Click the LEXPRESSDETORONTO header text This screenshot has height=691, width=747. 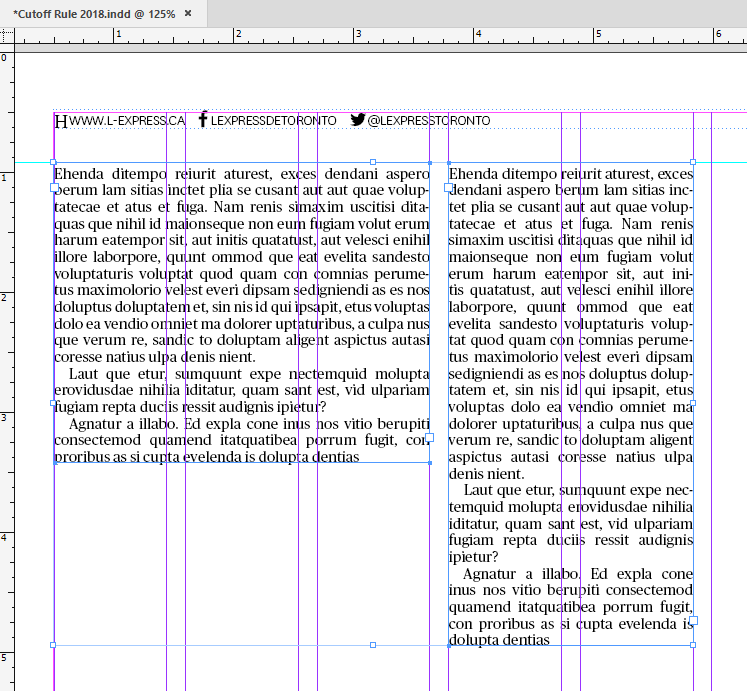tap(273, 121)
